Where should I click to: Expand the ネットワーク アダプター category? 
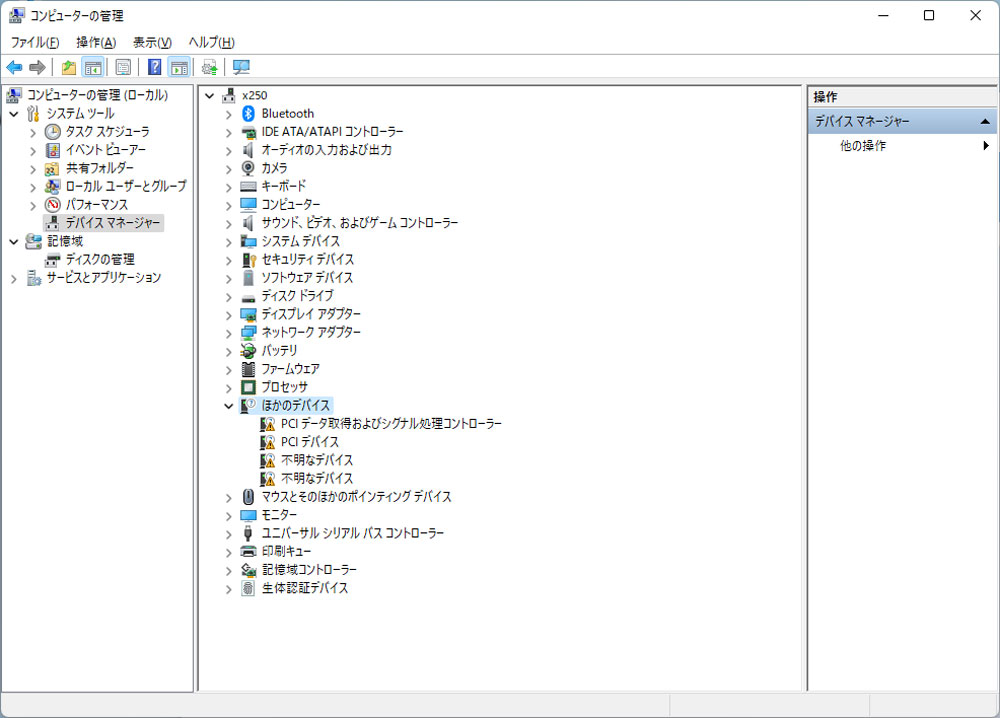pyautogui.click(x=228, y=333)
